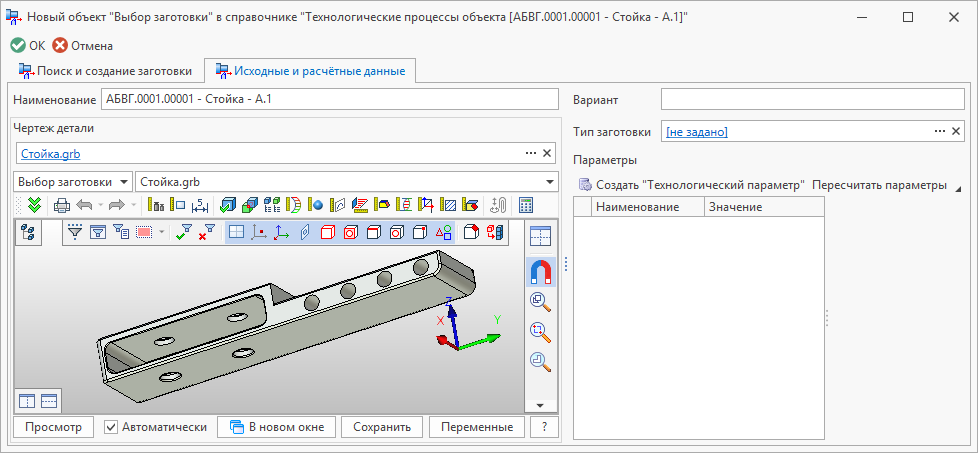The image size is (978, 453).
Task: Expand the parameters toolbar overflow arrow
Action: coord(957,188)
